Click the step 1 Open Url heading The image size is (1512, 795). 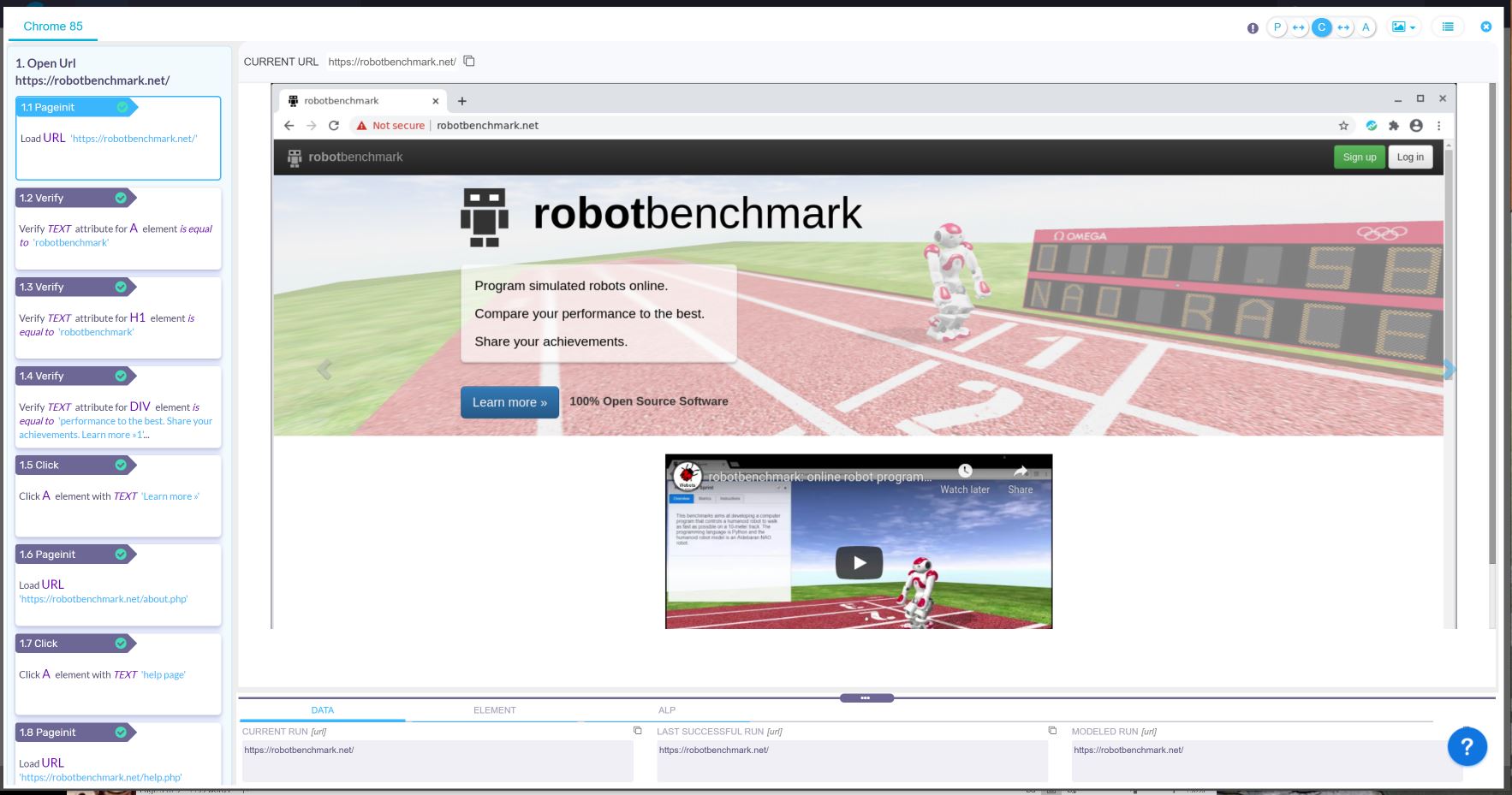pos(92,72)
